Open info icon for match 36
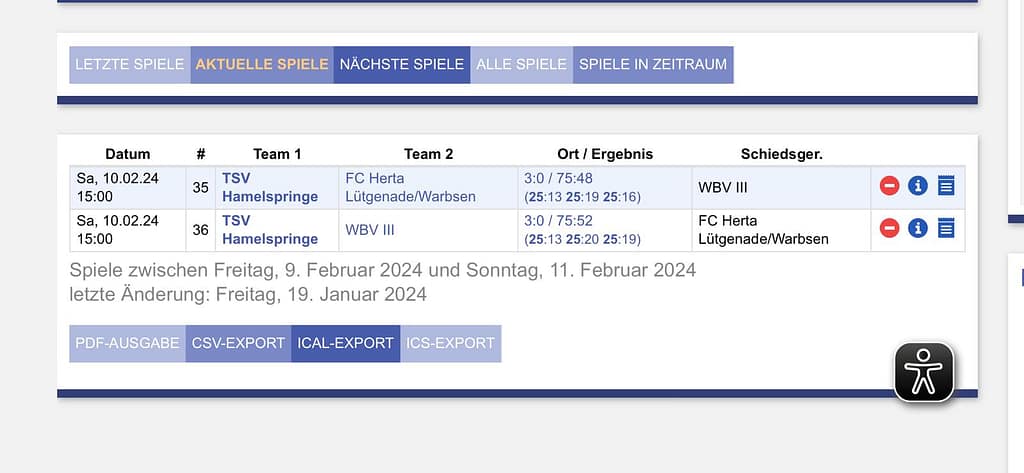This screenshot has width=1024, height=473. click(x=918, y=229)
